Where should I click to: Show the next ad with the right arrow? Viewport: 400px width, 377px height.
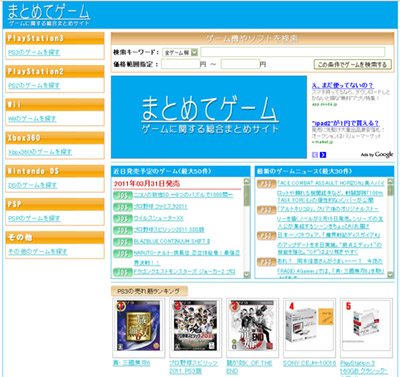tap(323, 155)
